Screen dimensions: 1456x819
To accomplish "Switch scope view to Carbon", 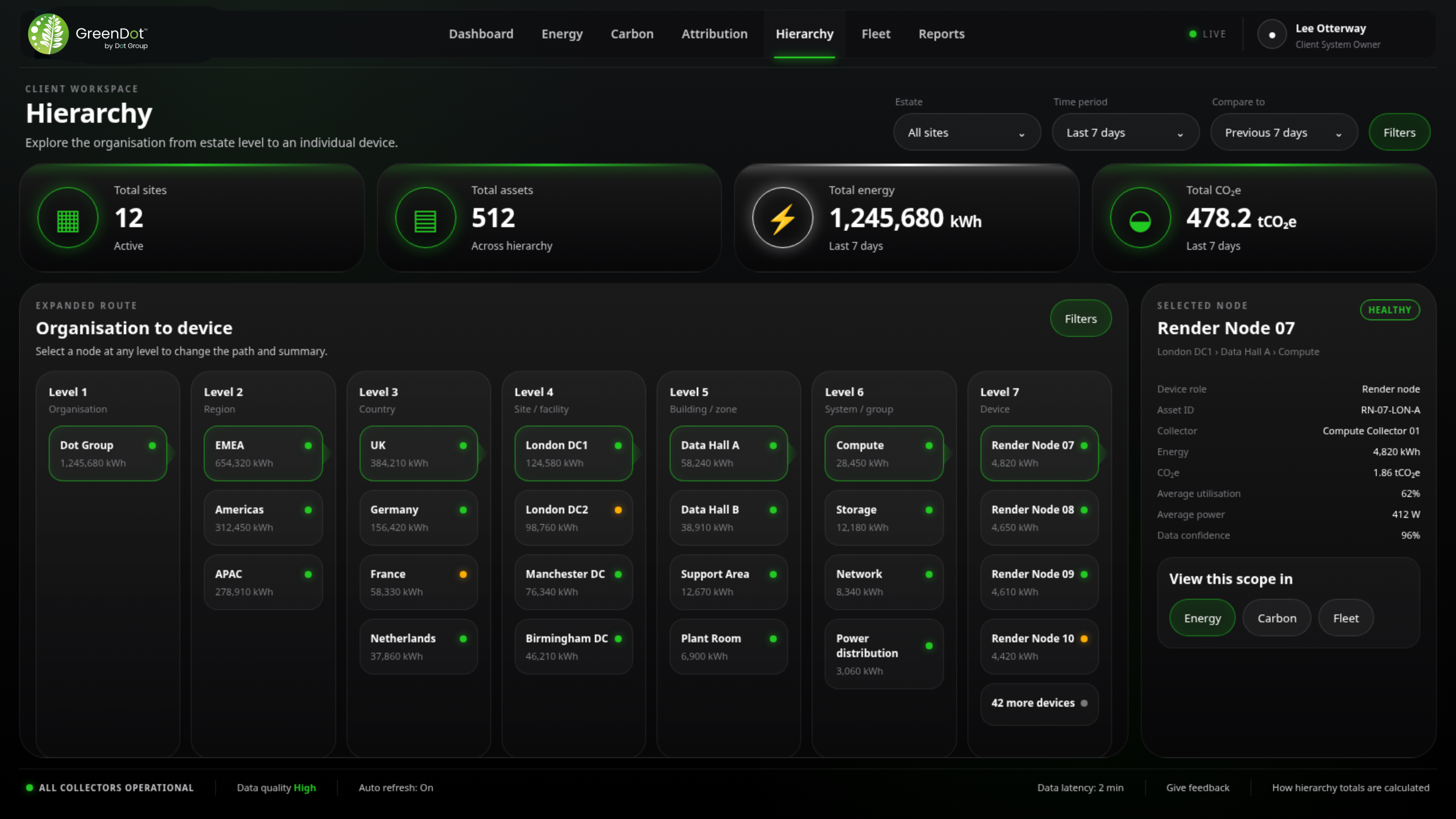I will pyautogui.click(x=1276, y=618).
